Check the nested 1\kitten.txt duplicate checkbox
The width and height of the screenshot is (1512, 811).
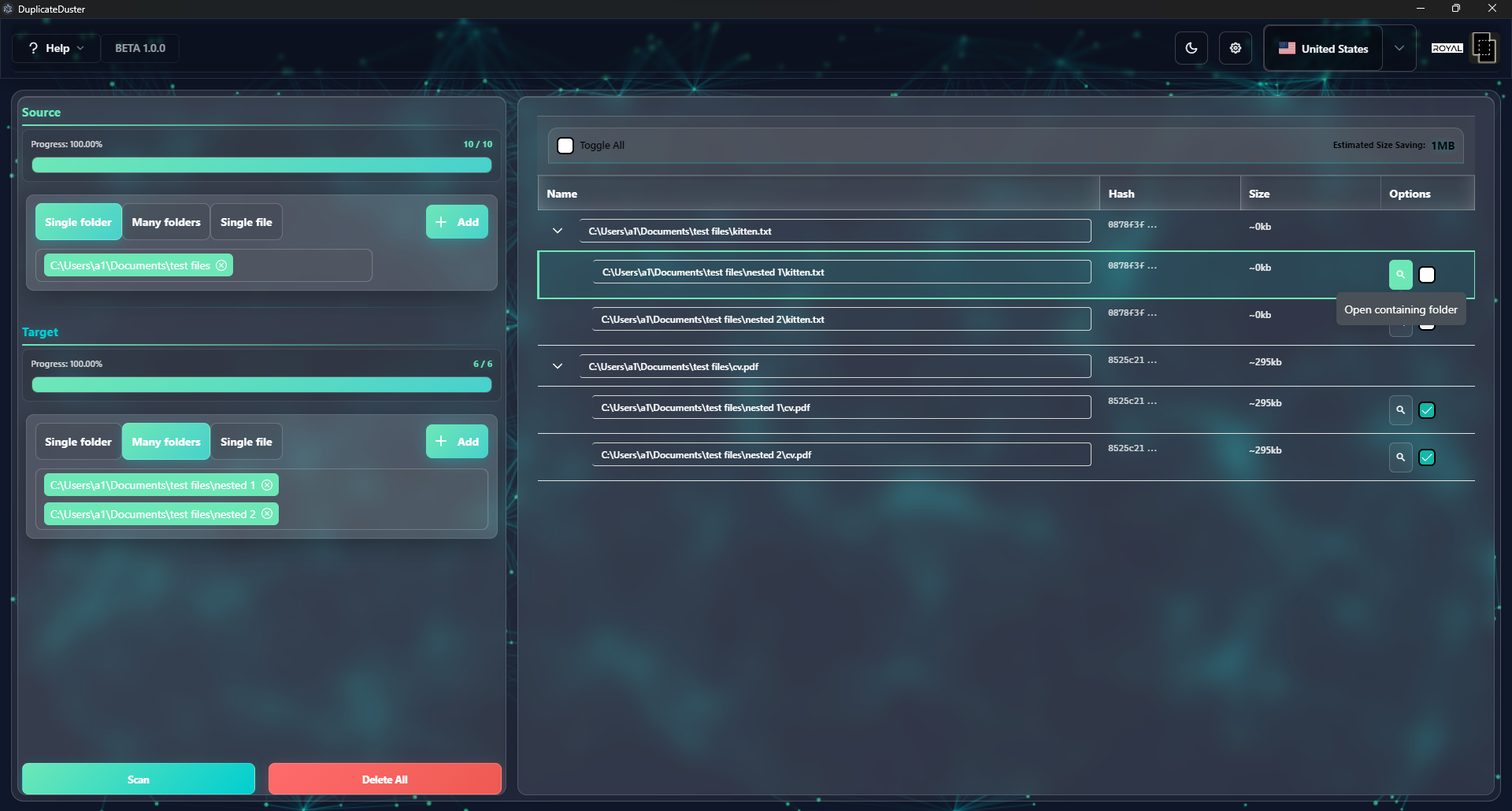click(x=1427, y=275)
